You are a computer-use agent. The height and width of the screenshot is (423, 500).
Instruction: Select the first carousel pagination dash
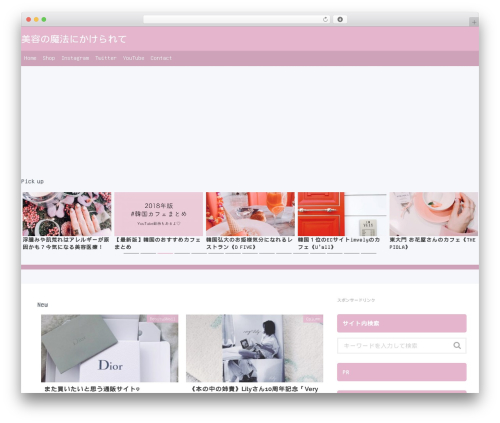click(131, 253)
